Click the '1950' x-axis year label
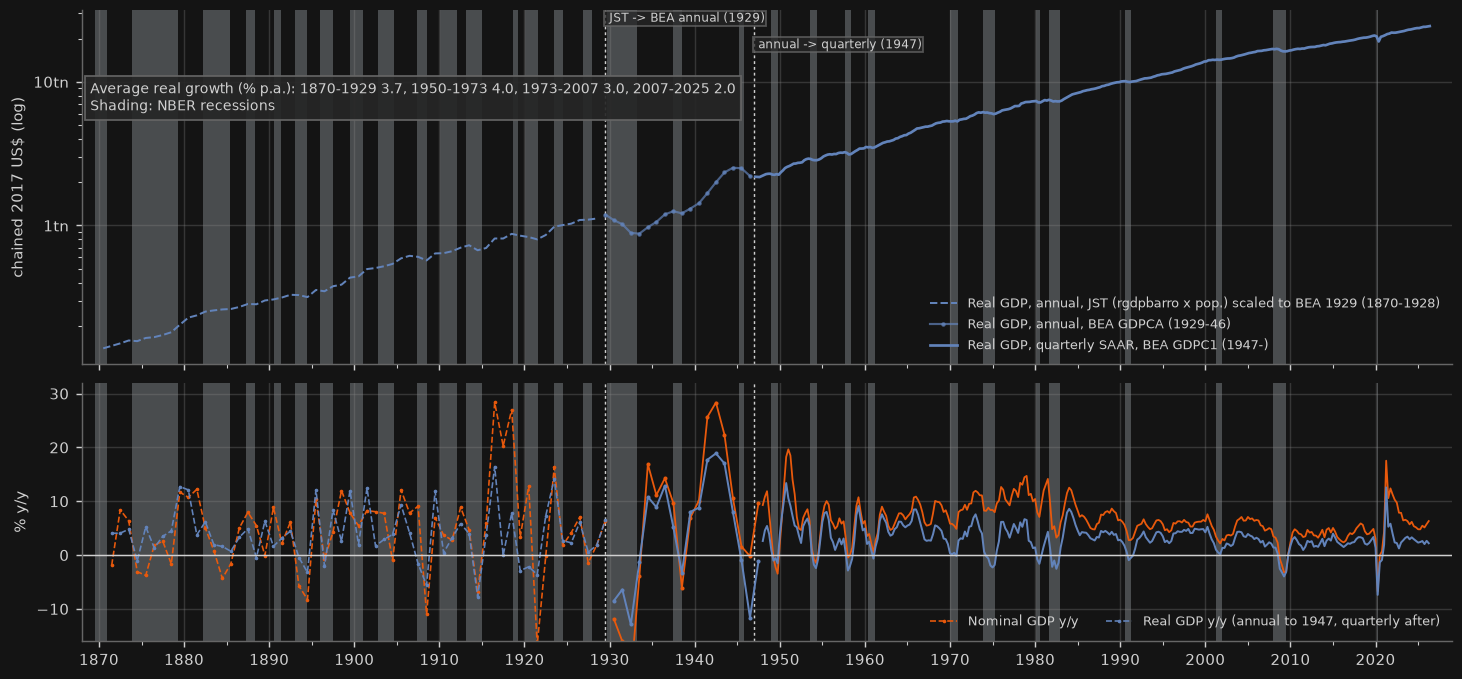Image resolution: width=1462 pixels, height=679 pixels. click(x=779, y=660)
